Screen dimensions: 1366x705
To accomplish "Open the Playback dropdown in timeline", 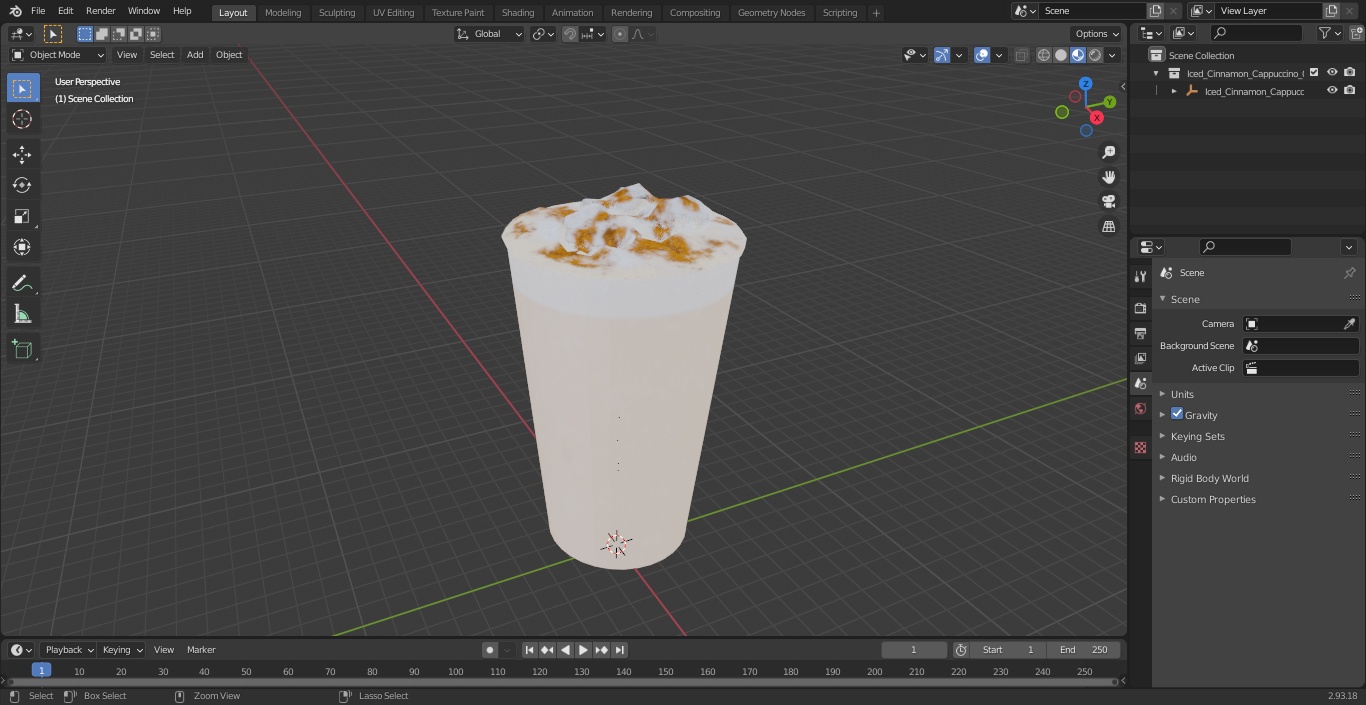I will pos(69,650).
